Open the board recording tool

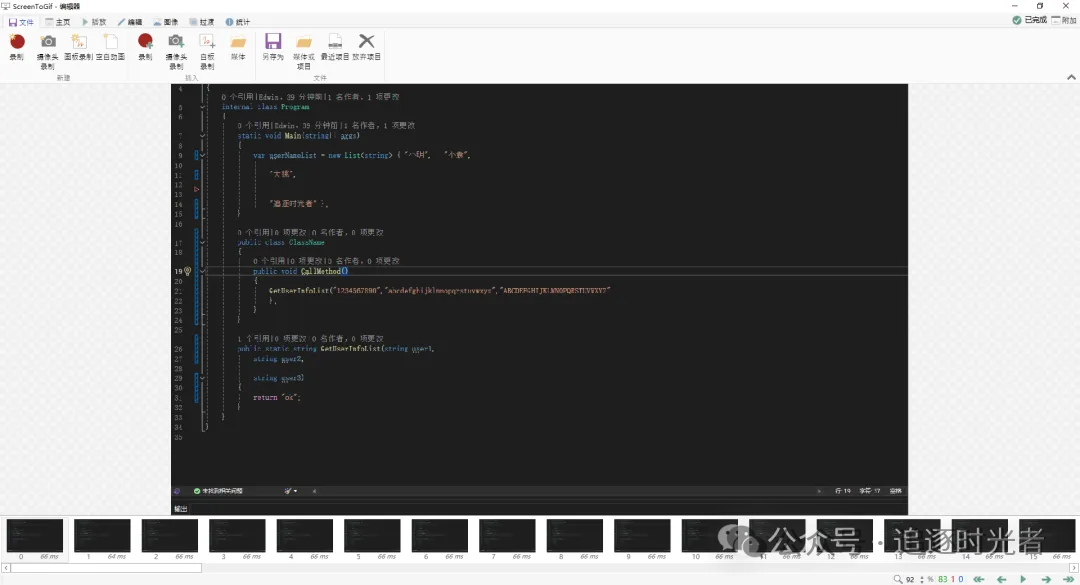[x=79, y=42]
